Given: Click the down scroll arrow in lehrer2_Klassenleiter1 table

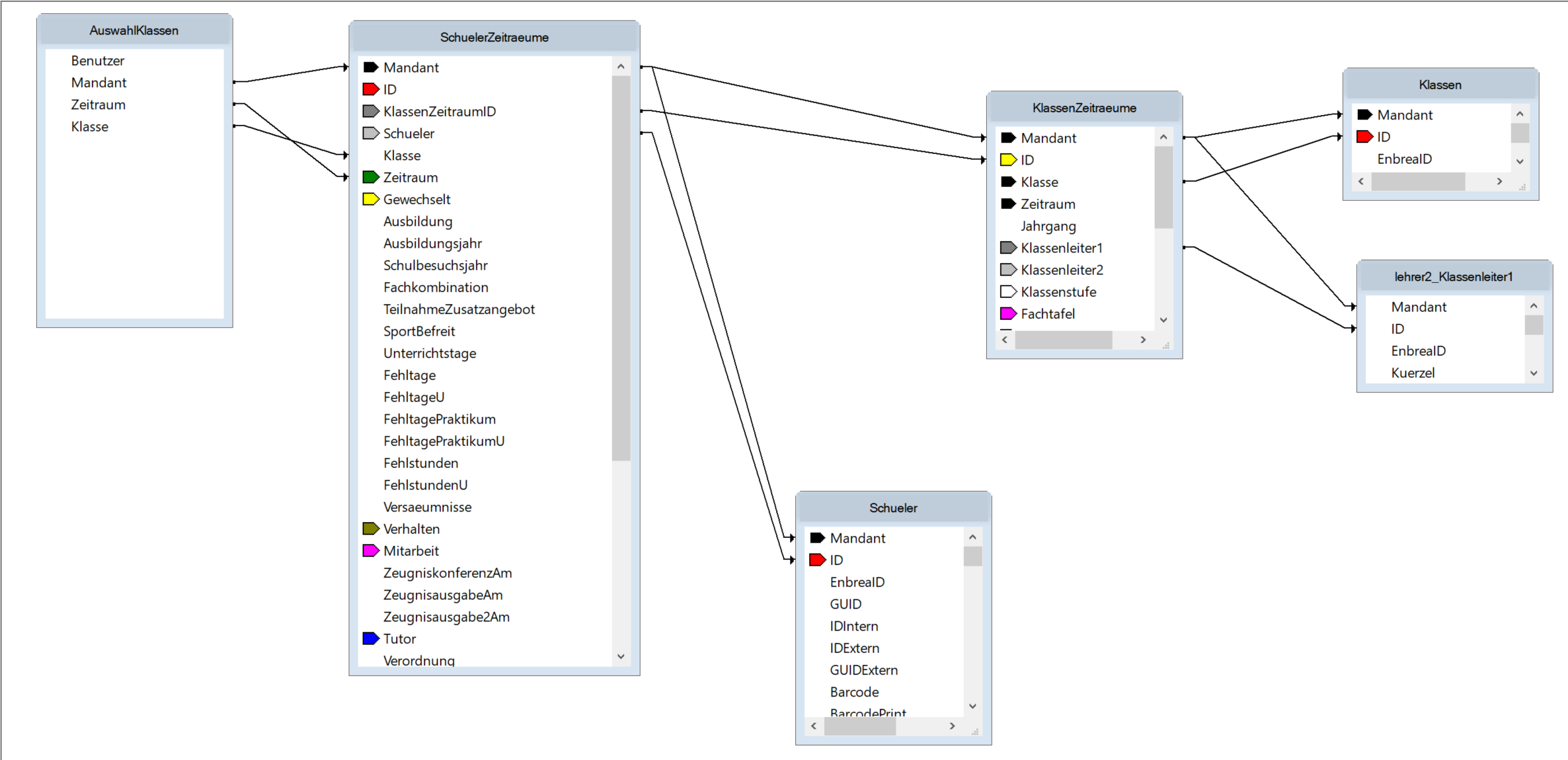Looking at the screenshot, I should [x=1534, y=373].
